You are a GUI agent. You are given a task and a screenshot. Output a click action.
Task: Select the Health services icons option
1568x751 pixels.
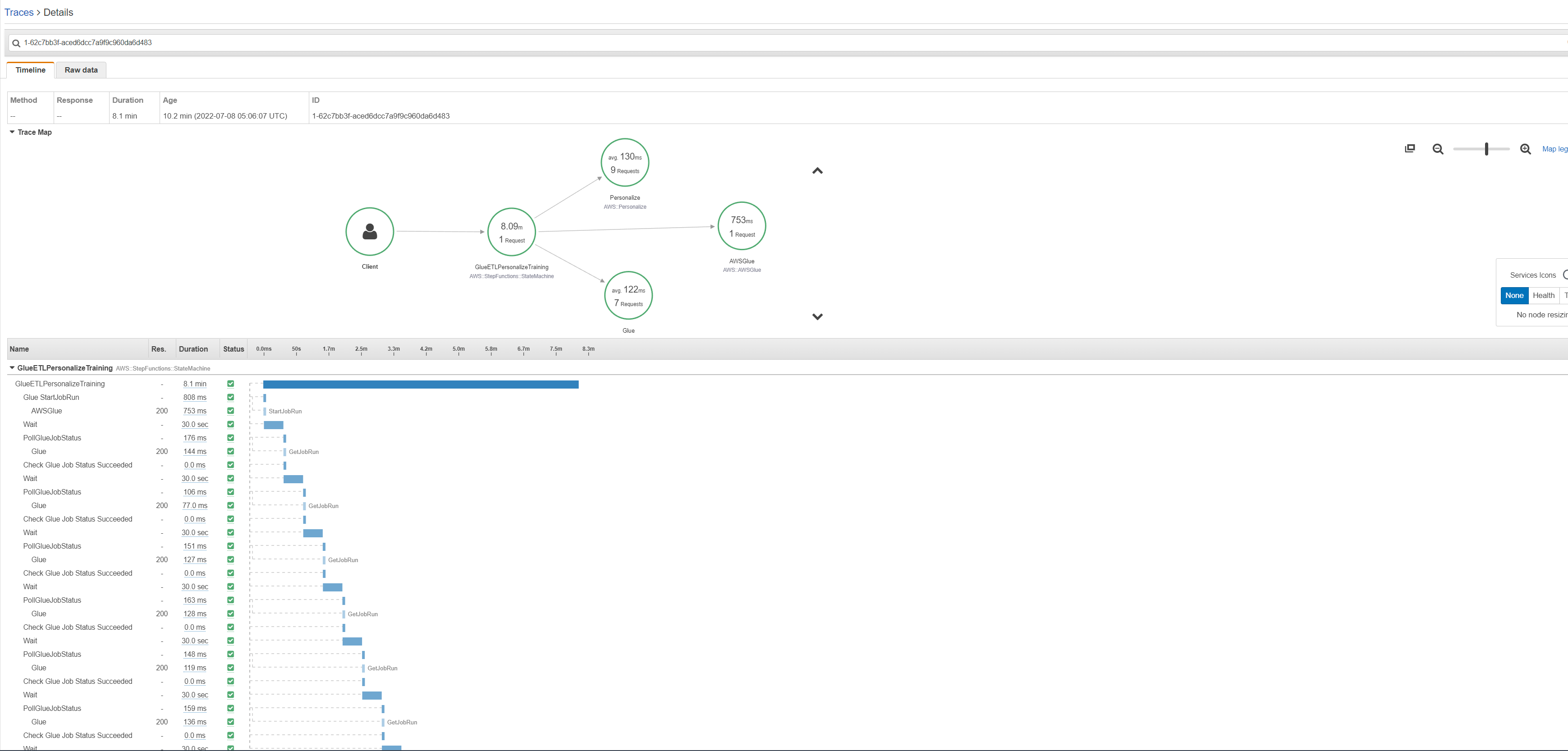coord(1543,296)
